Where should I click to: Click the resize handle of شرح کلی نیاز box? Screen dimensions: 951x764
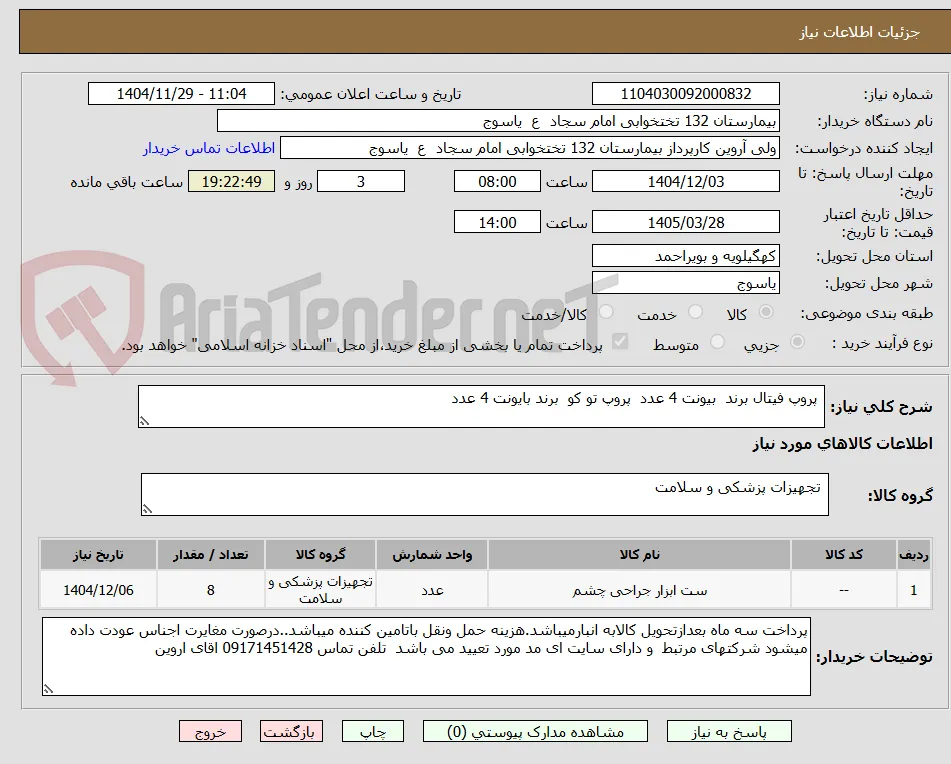click(144, 421)
